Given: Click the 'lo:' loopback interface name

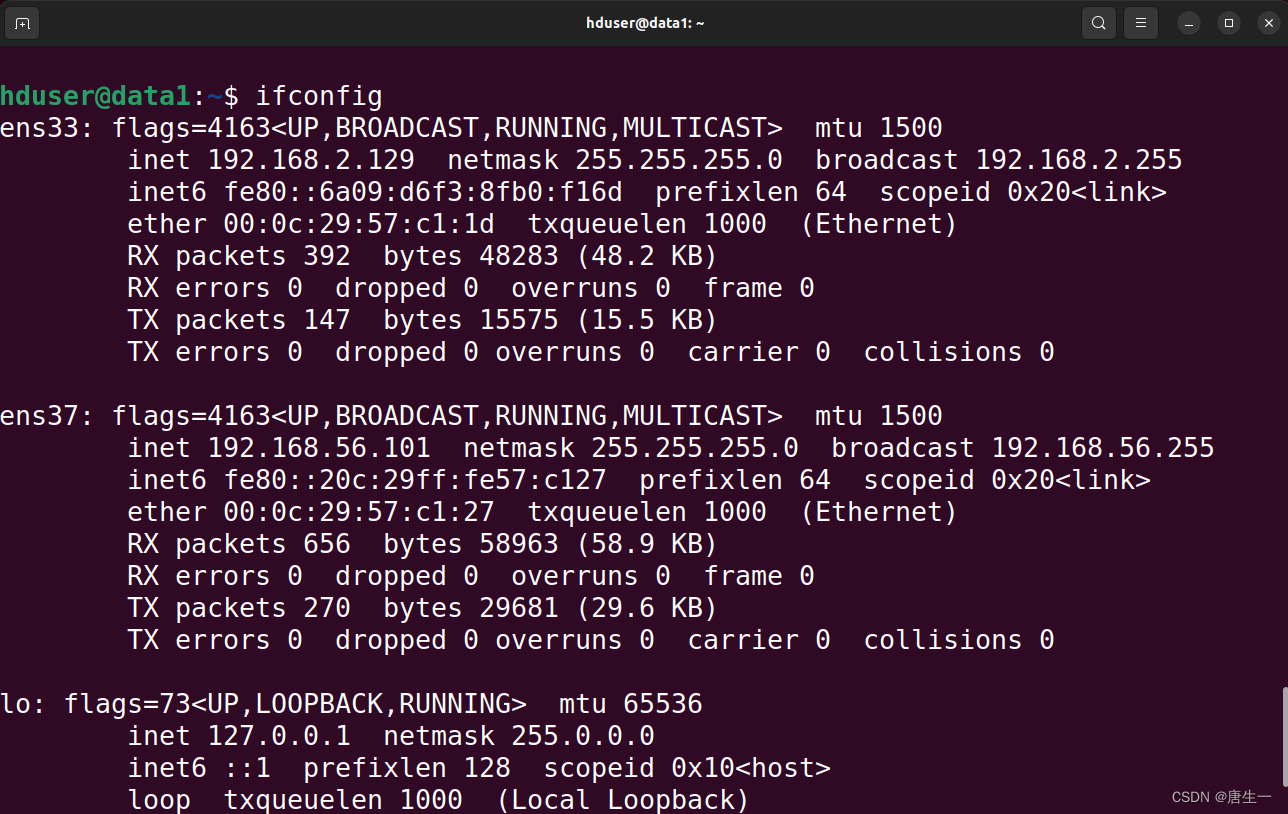Looking at the screenshot, I should click(x=23, y=704).
